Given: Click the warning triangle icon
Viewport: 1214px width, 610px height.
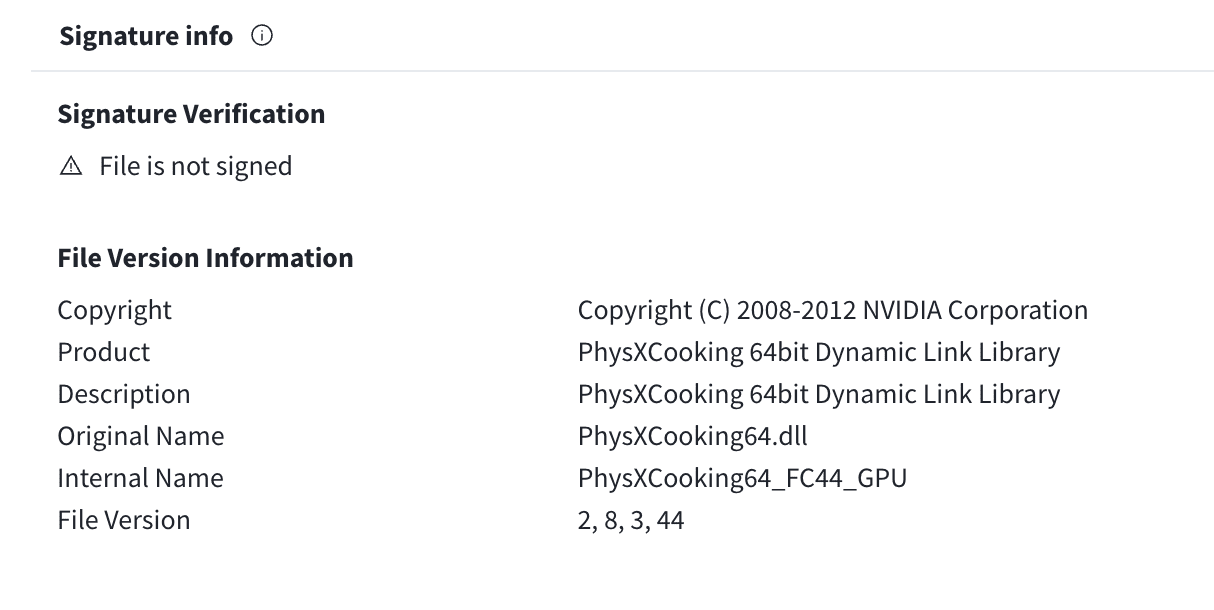Looking at the screenshot, I should pyautogui.click(x=71, y=167).
